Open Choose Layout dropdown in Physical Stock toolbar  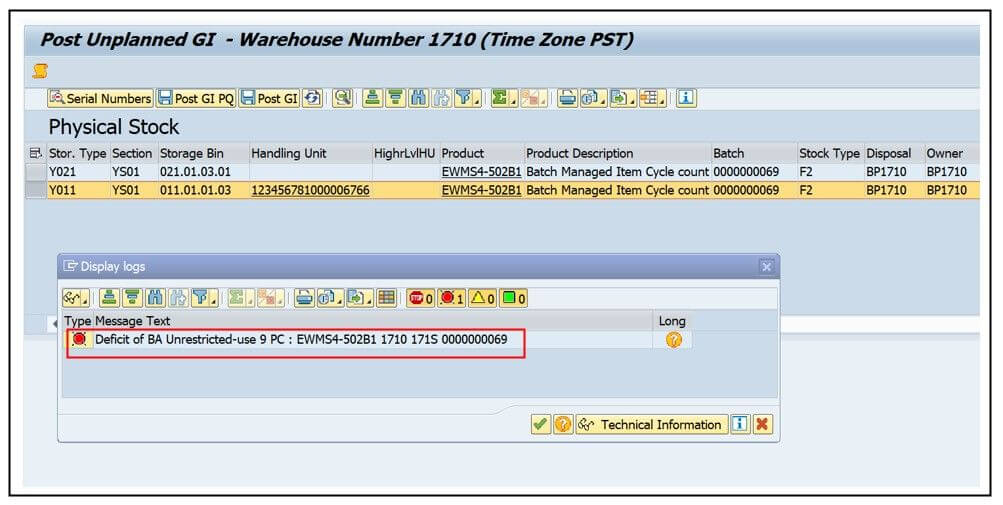pos(652,98)
